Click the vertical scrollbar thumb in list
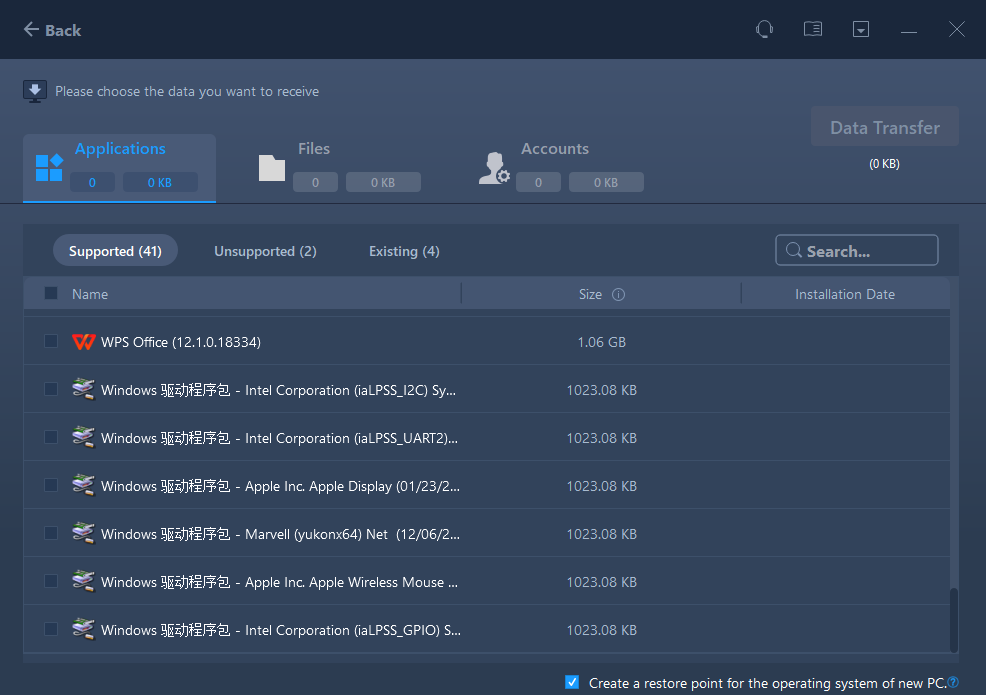This screenshot has height=695, width=986. pos(953,620)
